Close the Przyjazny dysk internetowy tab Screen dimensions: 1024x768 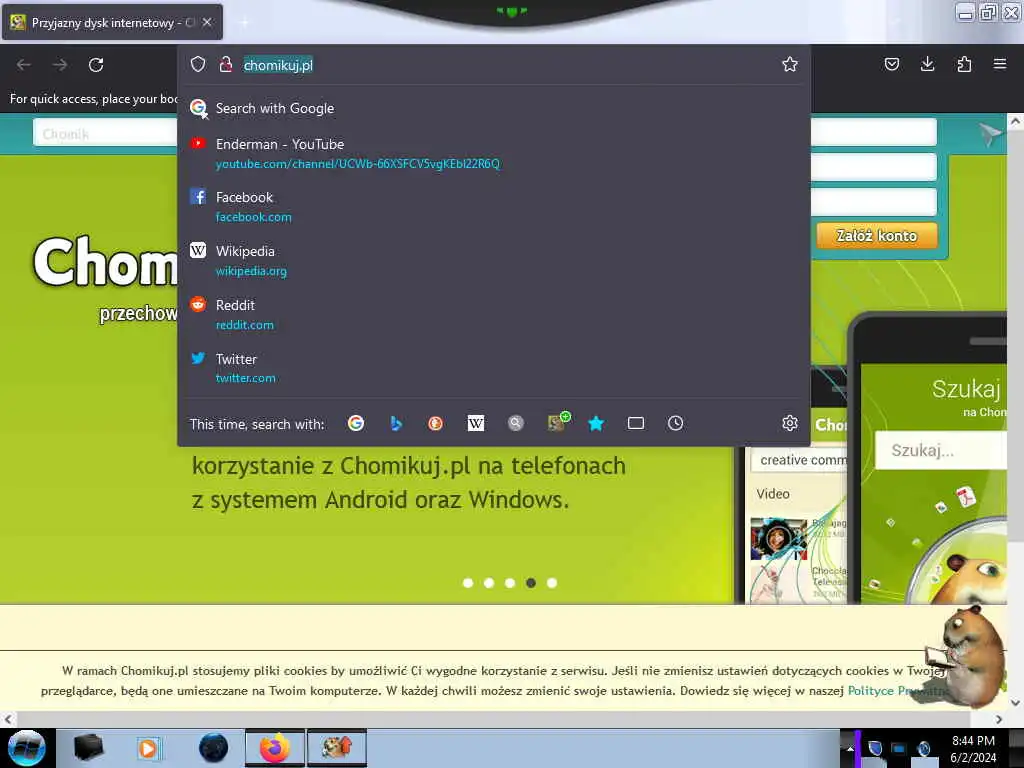(x=207, y=22)
